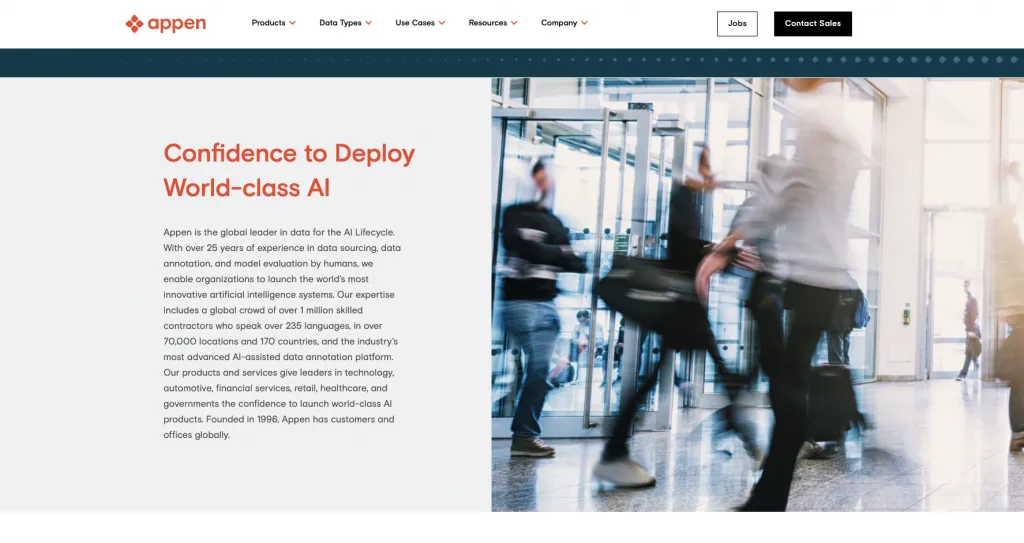
Task: Click the Contact Sales button
Action: (813, 24)
